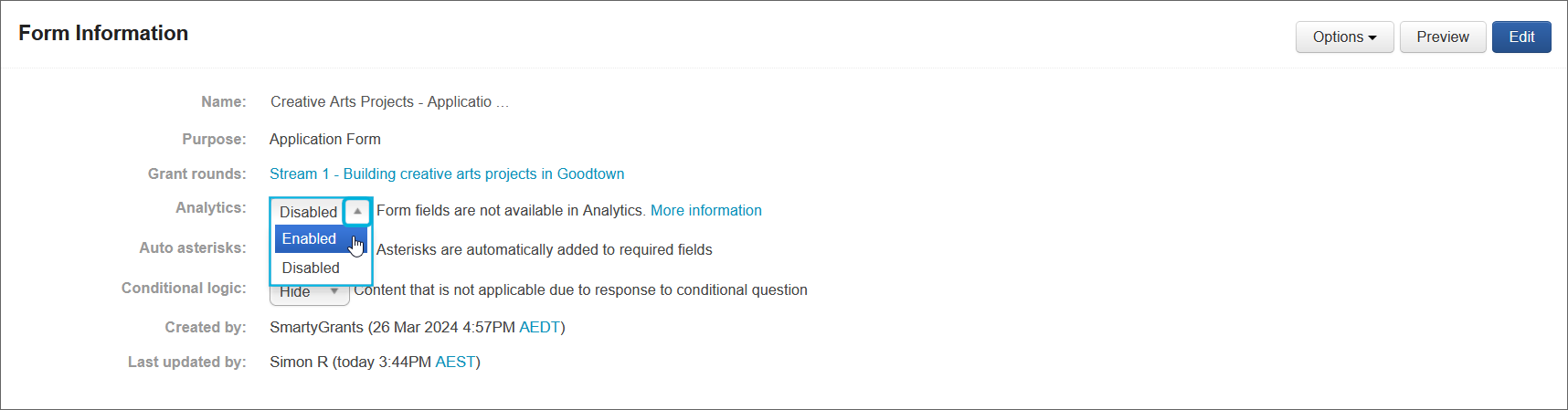Open the More information link

(x=705, y=210)
